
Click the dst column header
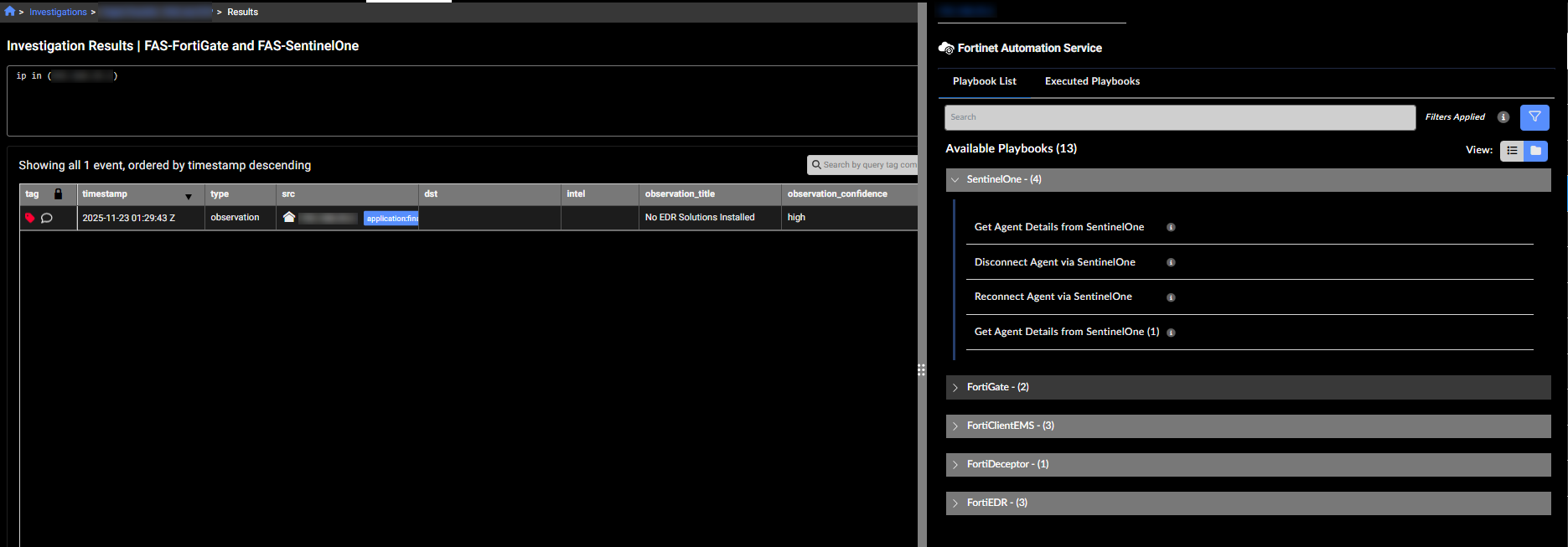click(x=489, y=194)
